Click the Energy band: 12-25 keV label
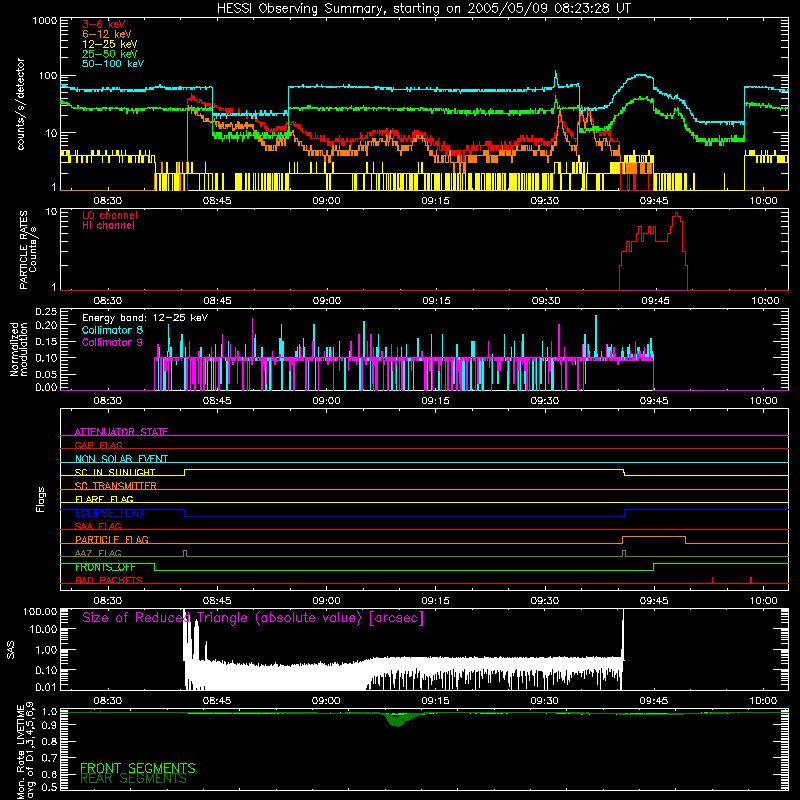 coord(145,318)
